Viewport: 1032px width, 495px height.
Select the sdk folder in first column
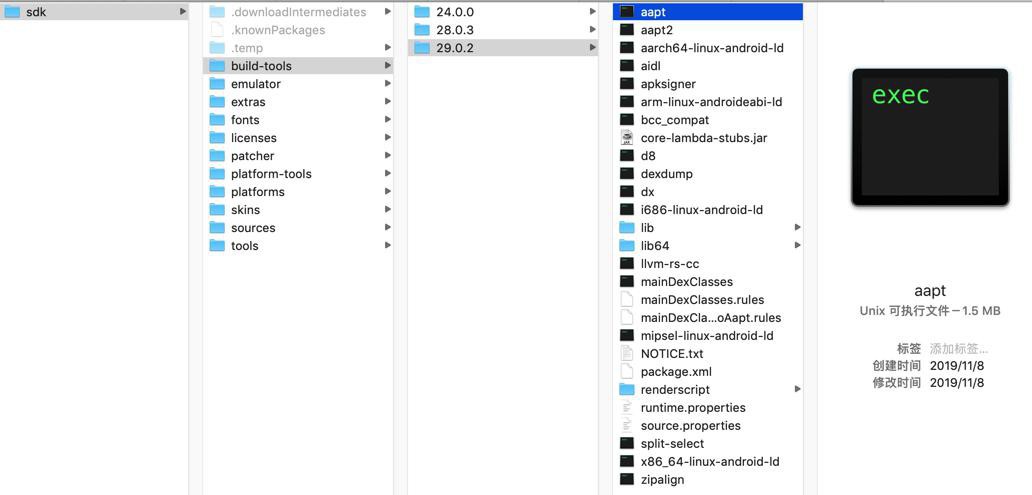pyautogui.click(x=94, y=12)
